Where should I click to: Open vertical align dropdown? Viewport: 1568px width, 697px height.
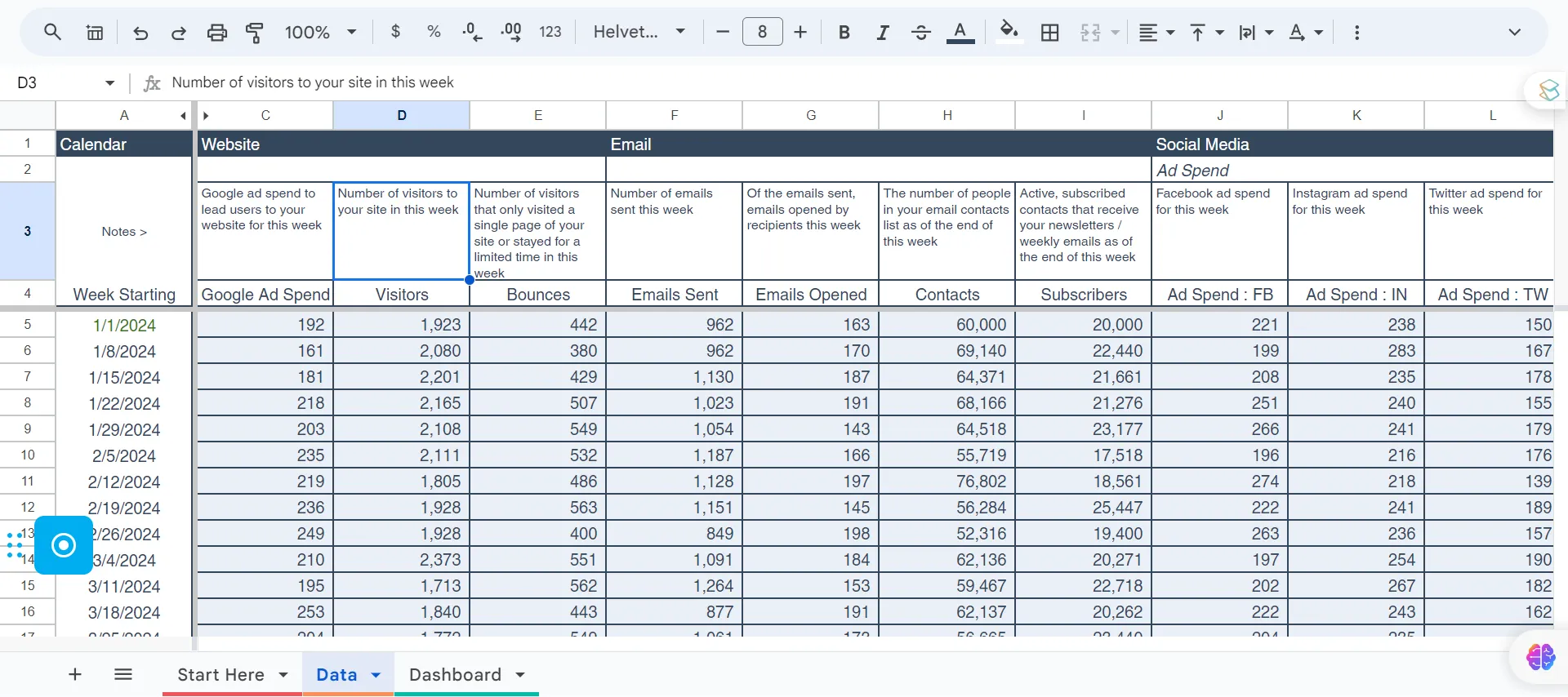pyautogui.click(x=1206, y=32)
